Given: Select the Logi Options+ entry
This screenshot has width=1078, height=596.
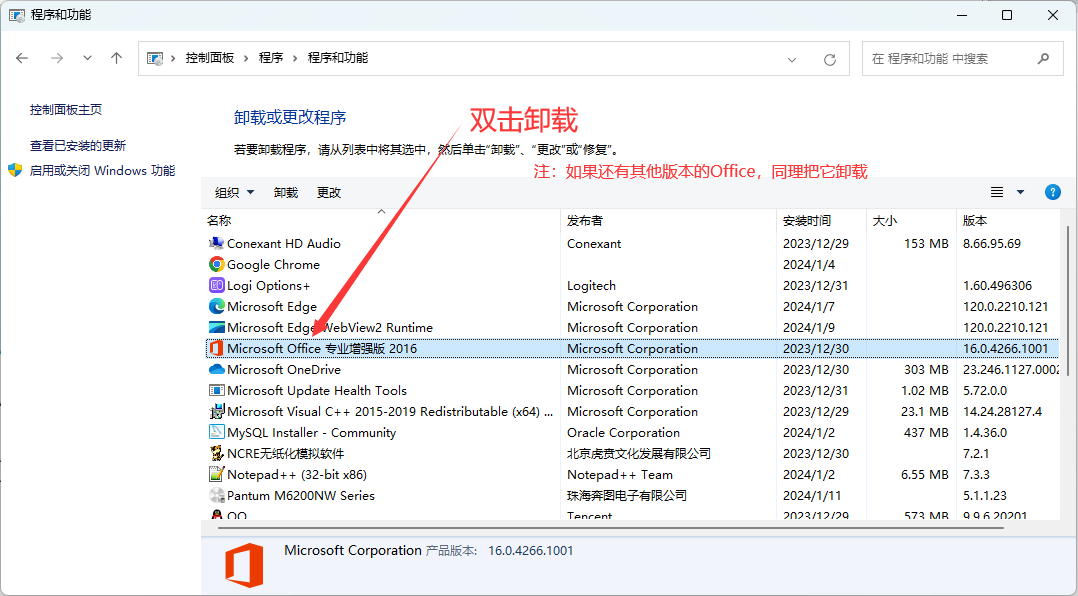Looking at the screenshot, I should (269, 285).
